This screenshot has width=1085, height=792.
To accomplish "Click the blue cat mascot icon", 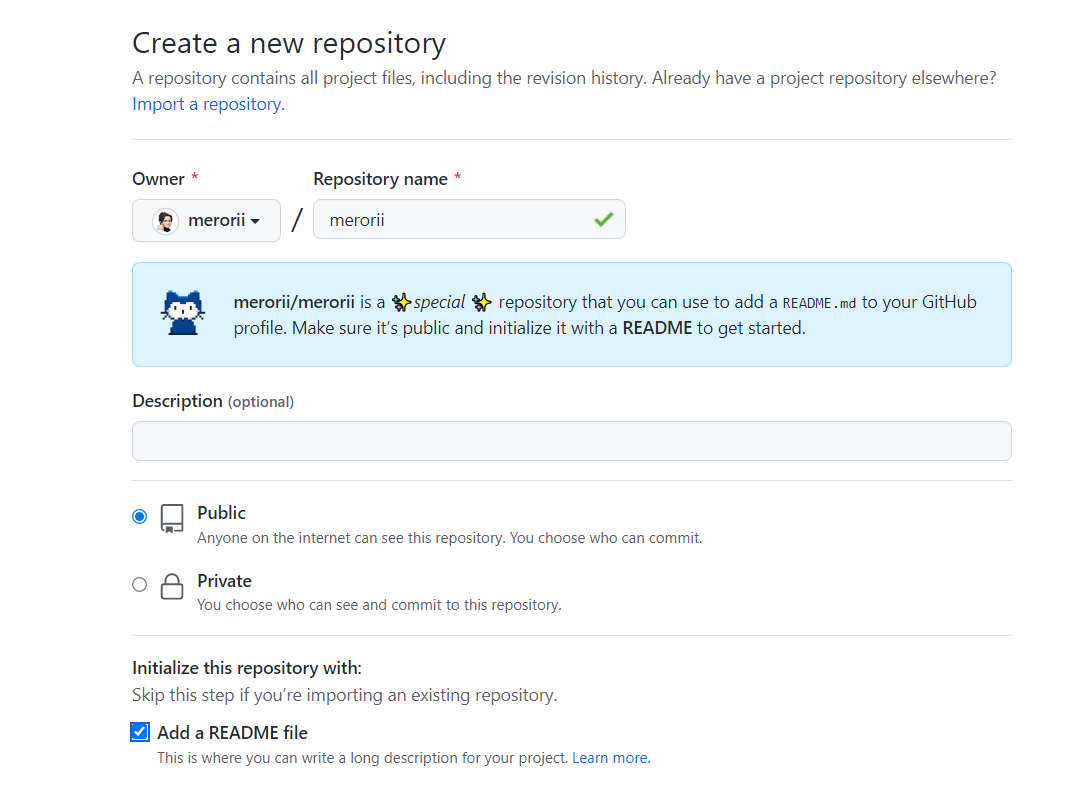I will point(183,313).
